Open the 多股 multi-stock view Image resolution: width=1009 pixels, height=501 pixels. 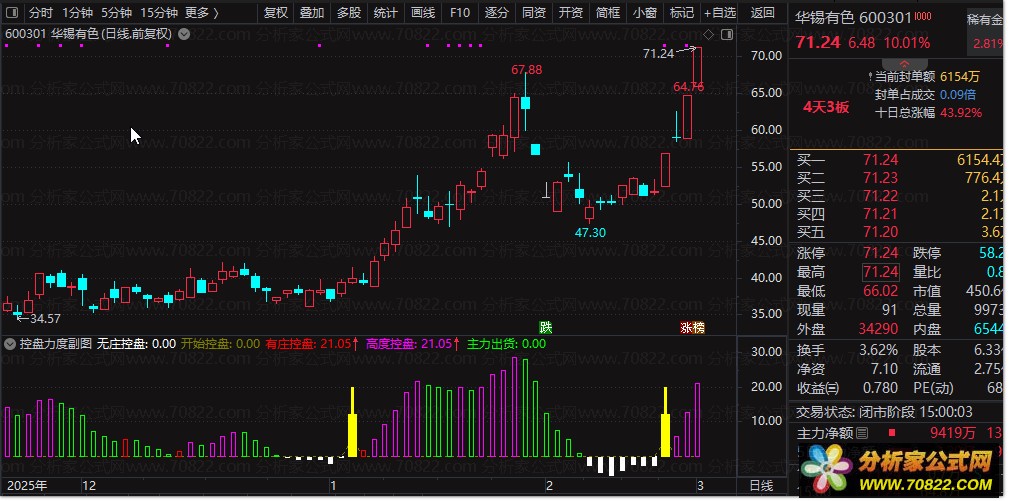coord(349,12)
